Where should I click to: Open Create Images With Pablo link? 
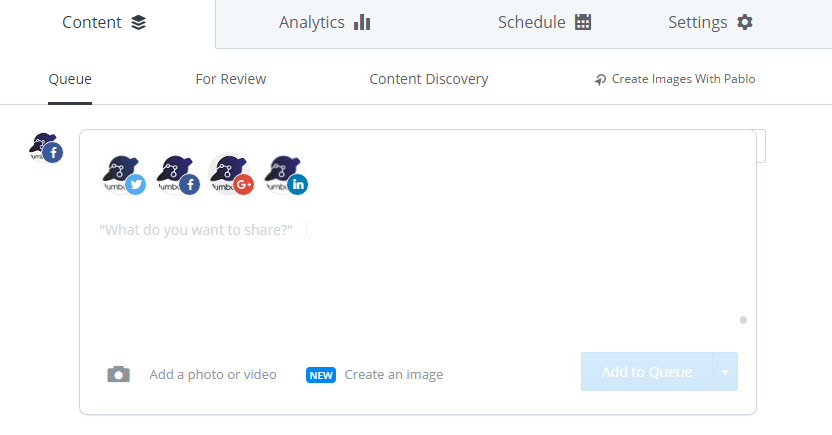(683, 79)
